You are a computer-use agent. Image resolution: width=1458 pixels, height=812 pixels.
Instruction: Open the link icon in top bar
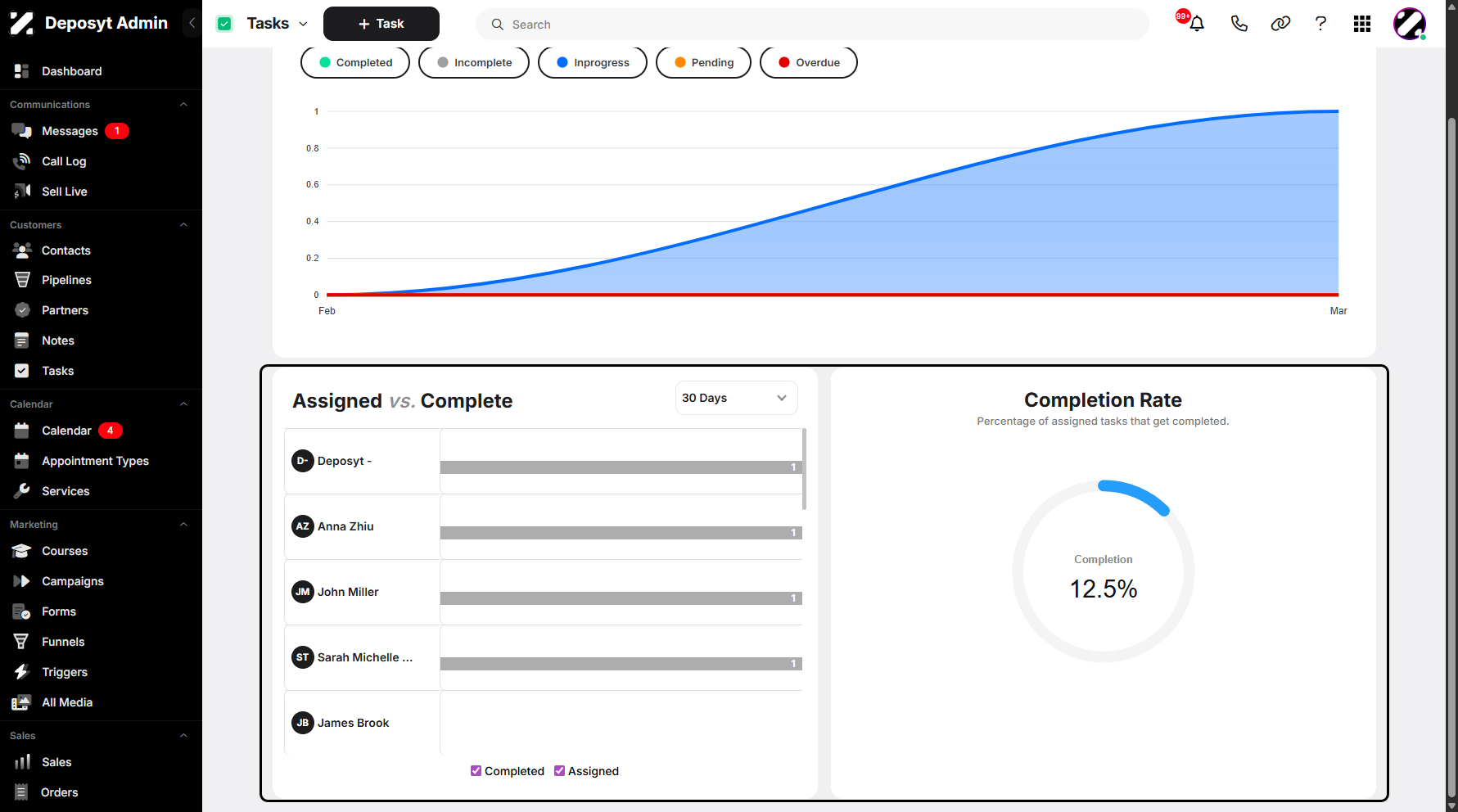[1280, 24]
